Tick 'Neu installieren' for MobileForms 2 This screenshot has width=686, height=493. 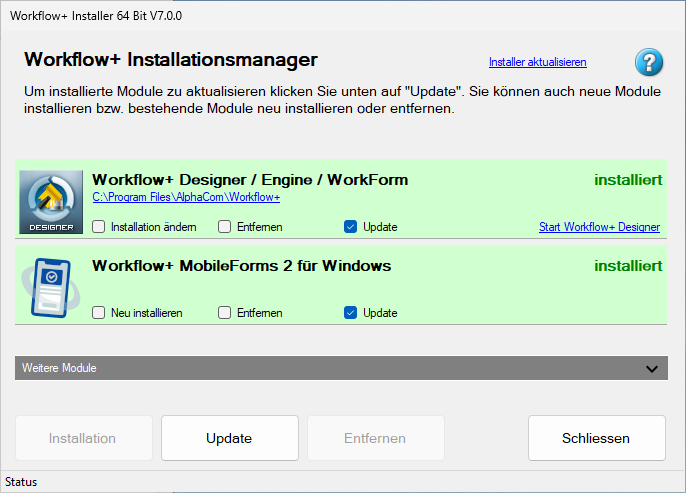tap(98, 313)
